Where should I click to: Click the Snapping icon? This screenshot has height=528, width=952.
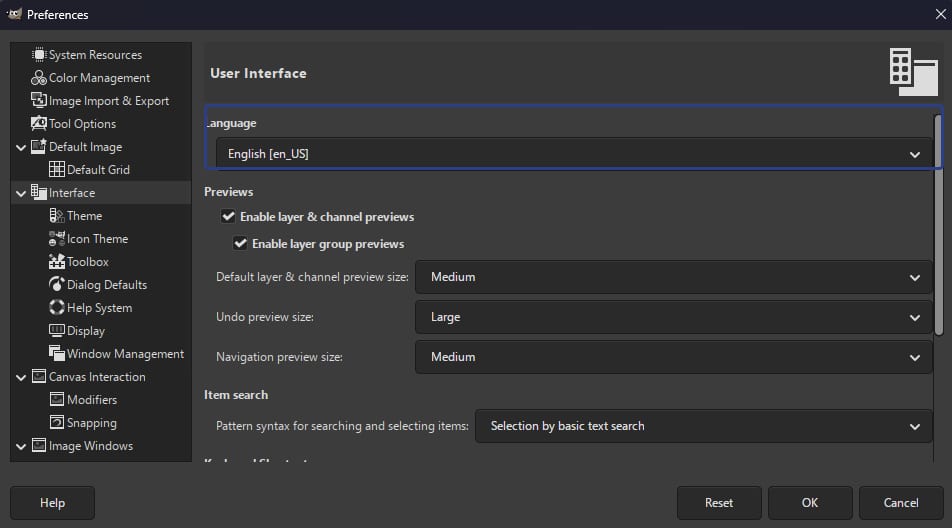(57, 422)
